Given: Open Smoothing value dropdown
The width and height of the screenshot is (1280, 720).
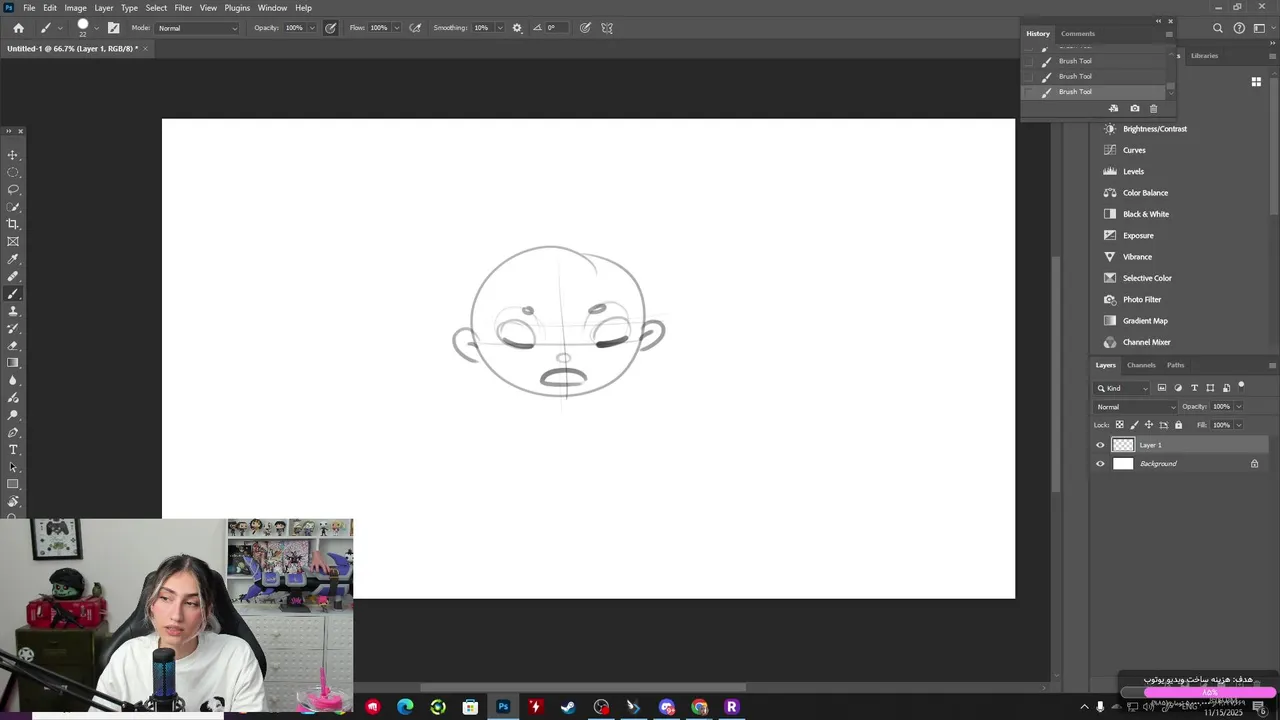Looking at the screenshot, I should coord(499,28).
